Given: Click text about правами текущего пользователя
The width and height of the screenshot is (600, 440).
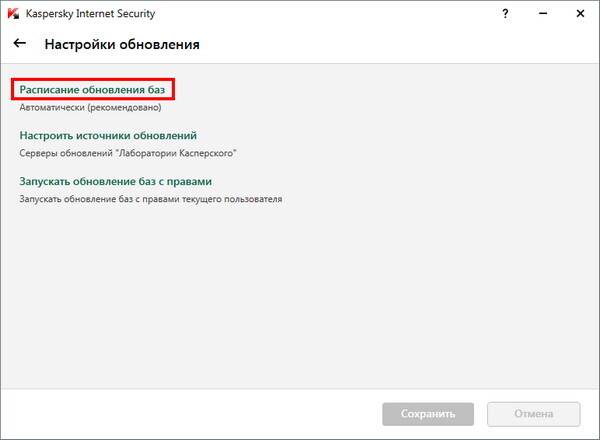Looking at the screenshot, I should [151, 199].
